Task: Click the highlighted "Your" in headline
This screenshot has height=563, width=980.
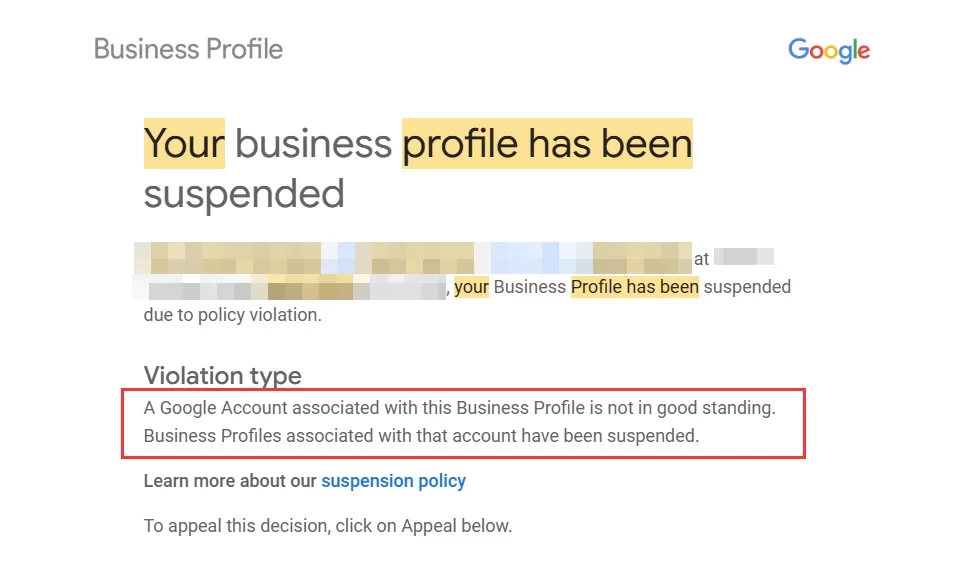Action: click(x=184, y=144)
